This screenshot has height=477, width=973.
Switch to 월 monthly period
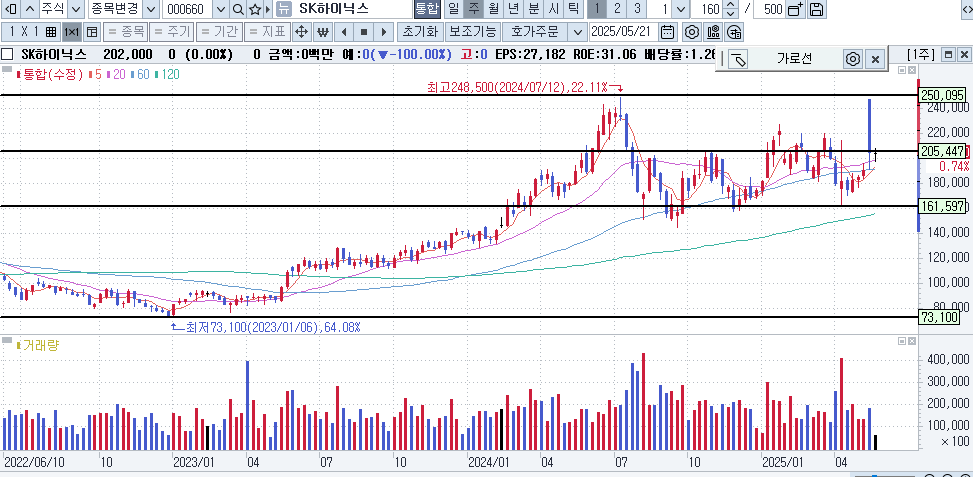(x=493, y=9)
